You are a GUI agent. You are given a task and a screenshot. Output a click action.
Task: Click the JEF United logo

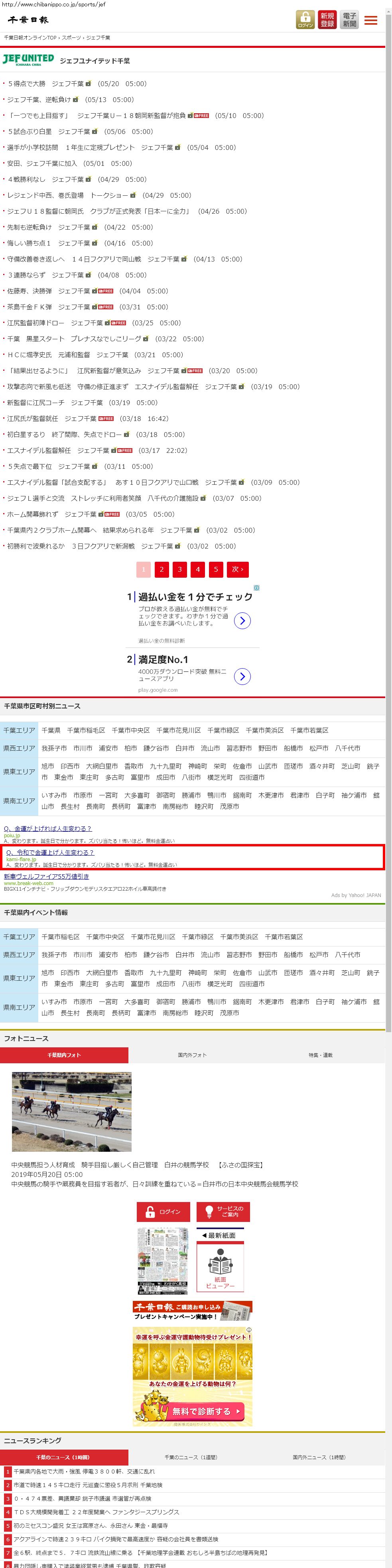click(28, 60)
